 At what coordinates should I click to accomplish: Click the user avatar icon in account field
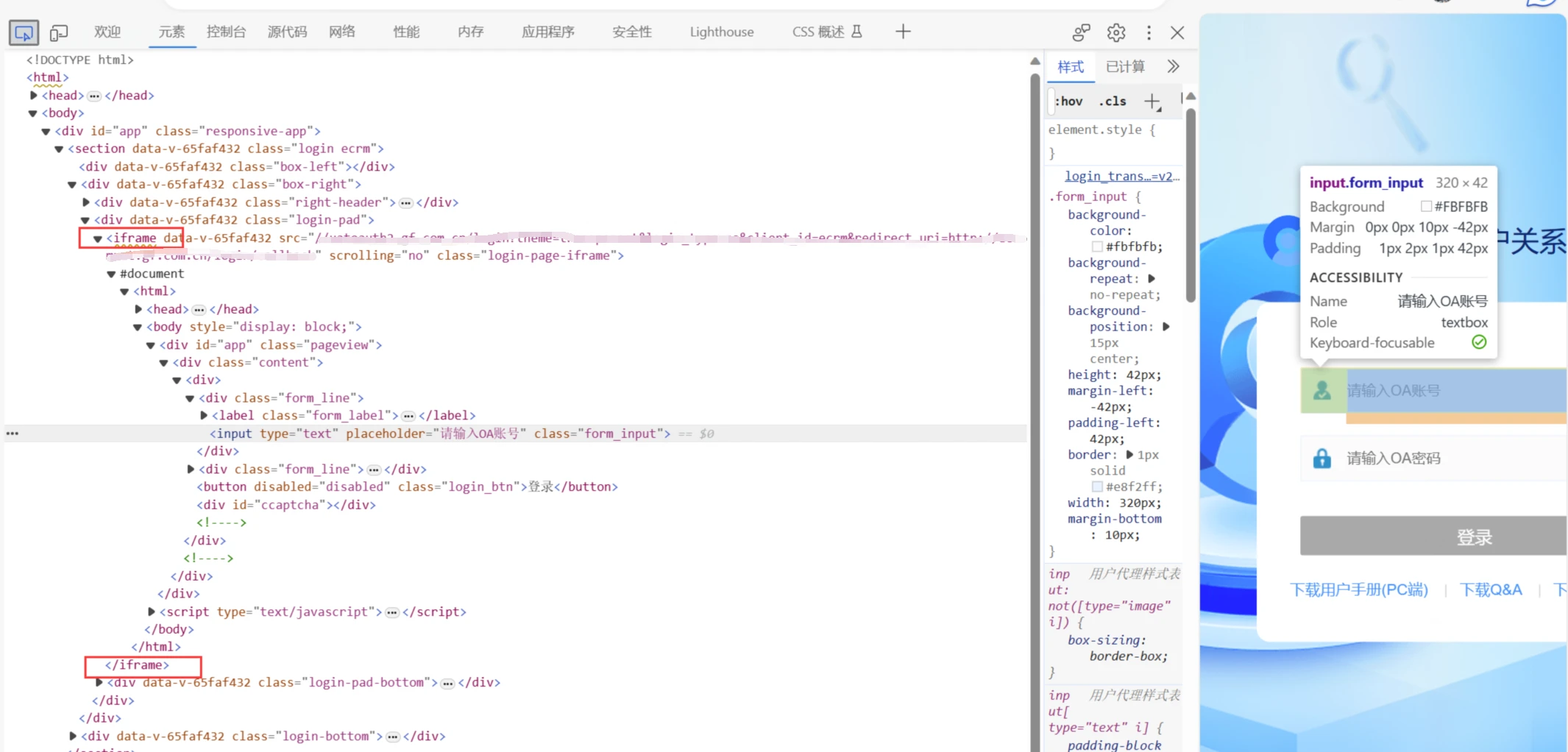(x=1322, y=391)
